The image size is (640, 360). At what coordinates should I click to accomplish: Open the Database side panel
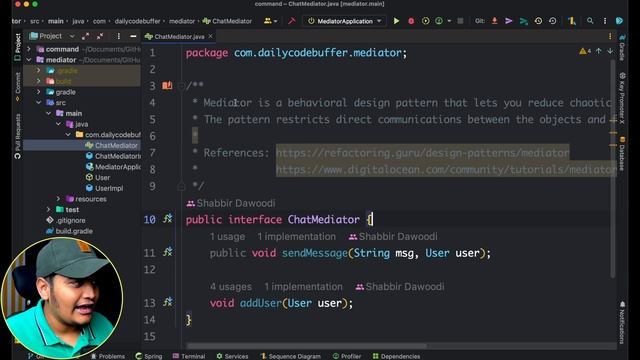click(622, 154)
